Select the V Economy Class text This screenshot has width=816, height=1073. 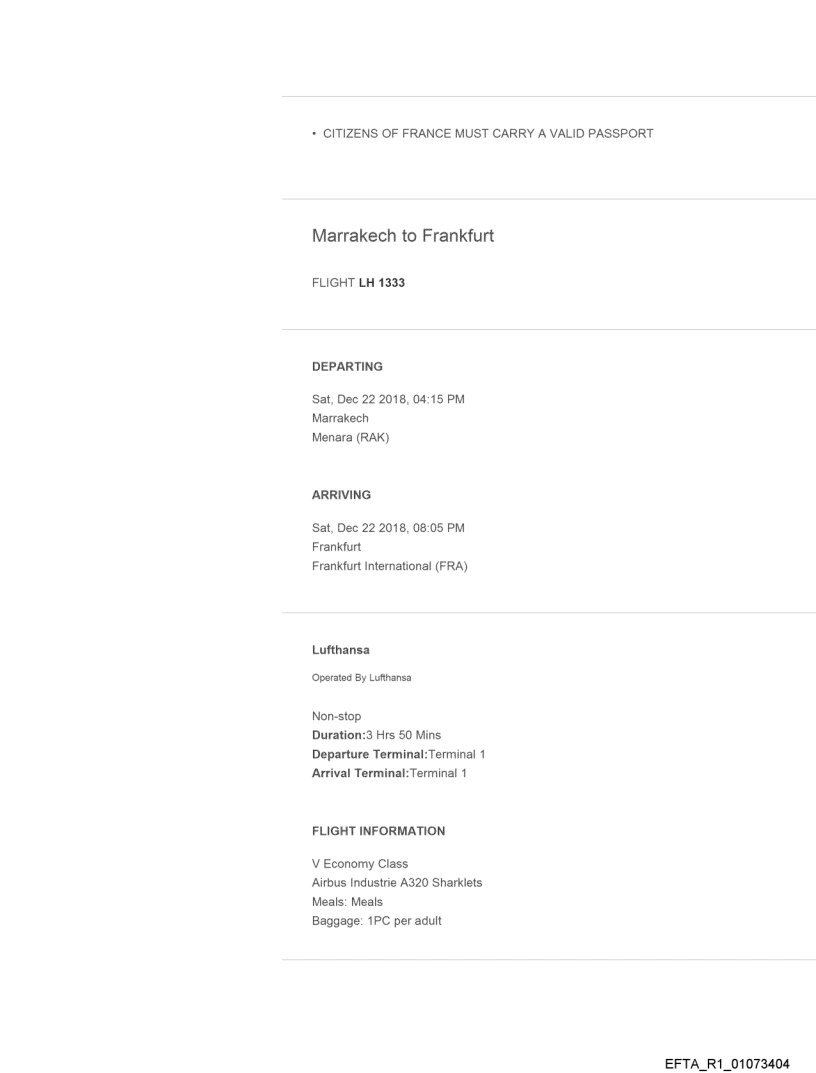tap(360, 864)
